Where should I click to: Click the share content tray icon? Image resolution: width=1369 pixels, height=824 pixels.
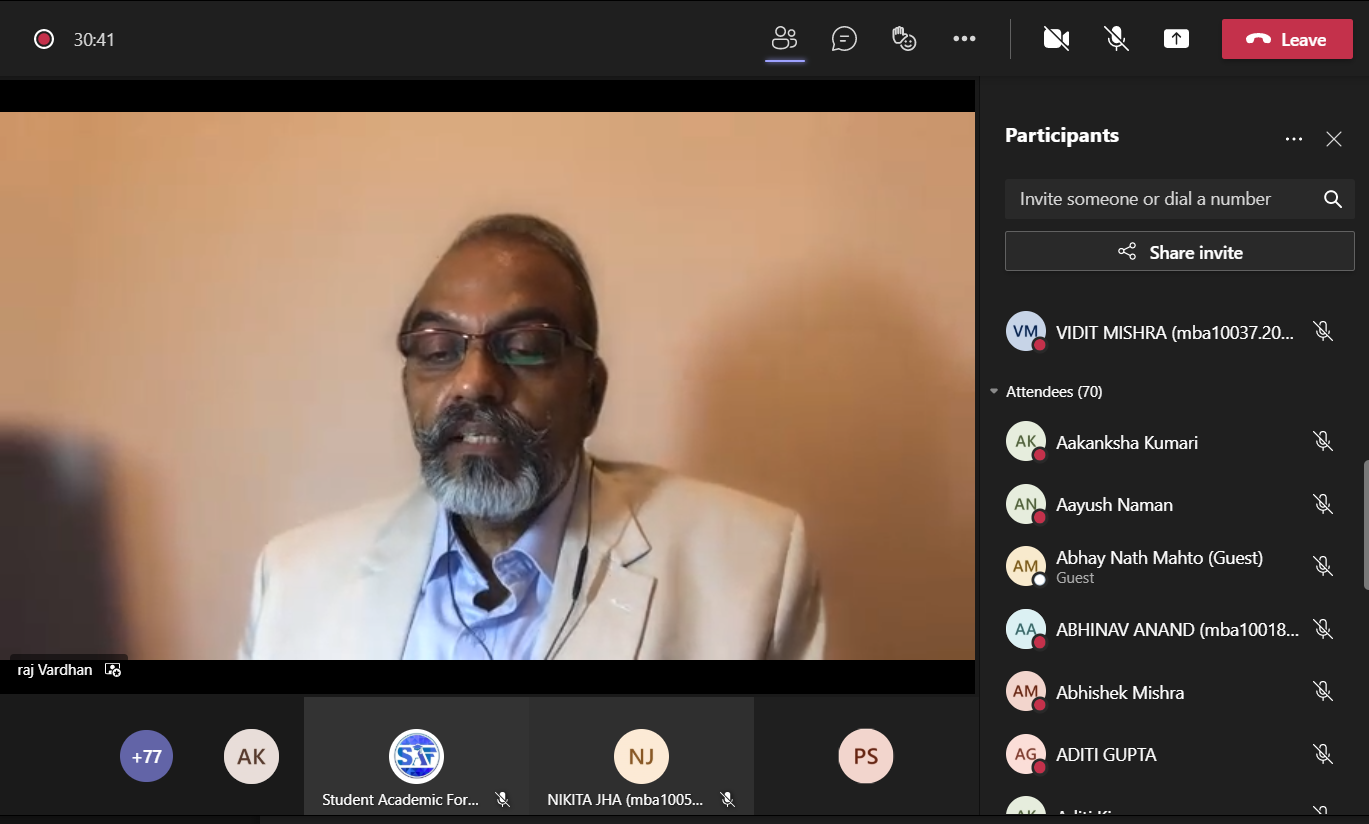[1176, 39]
